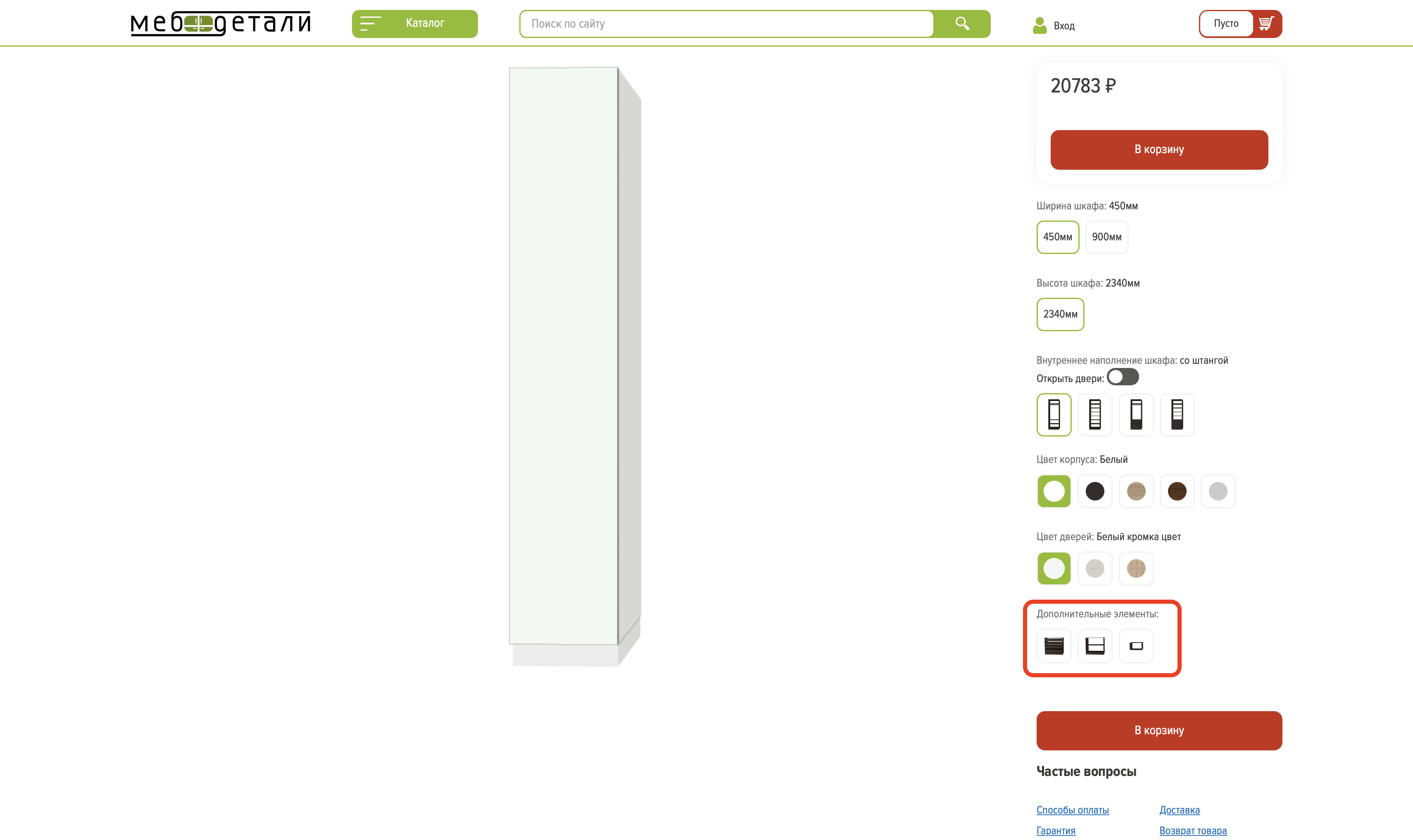Add the small box additional element
Viewport: 1413px width, 840px height.
[x=1136, y=645]
